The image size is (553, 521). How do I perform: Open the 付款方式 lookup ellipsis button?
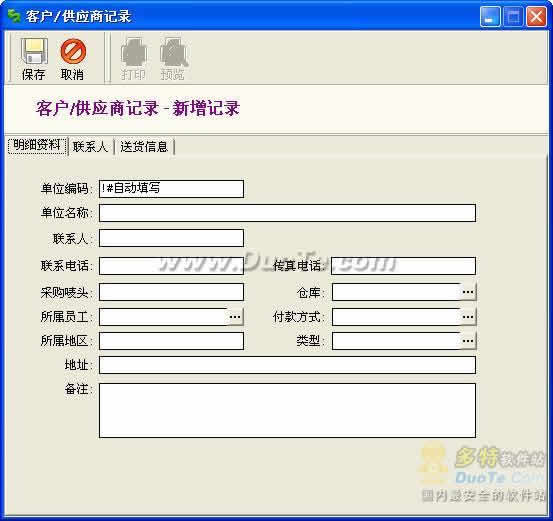[468, 317]
